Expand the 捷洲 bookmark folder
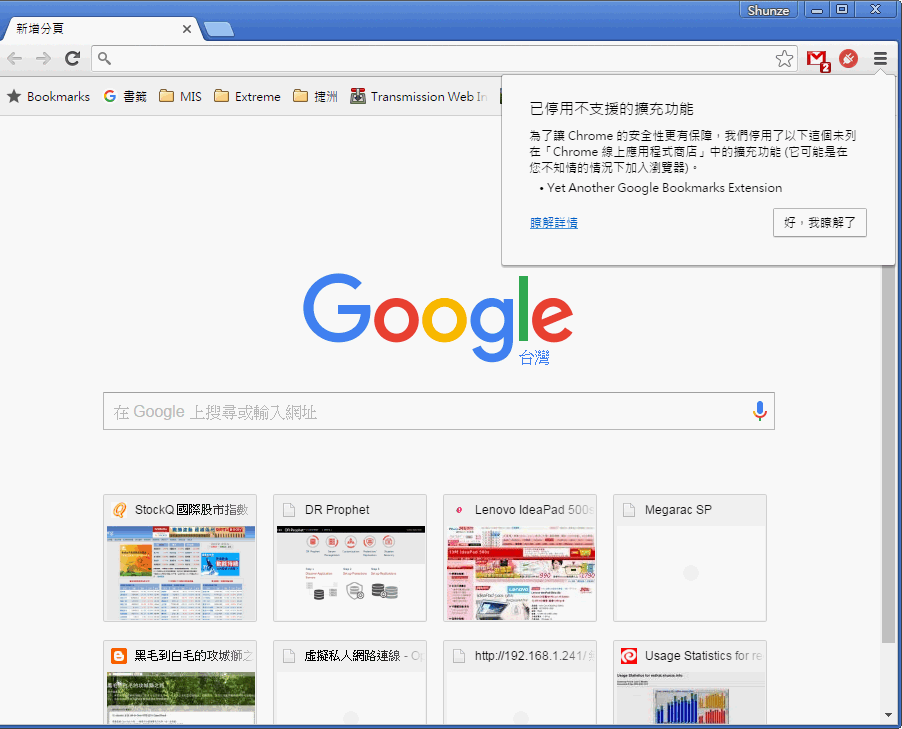The width and height of the screenshot is (902, 729). click(x=315, y=96)
